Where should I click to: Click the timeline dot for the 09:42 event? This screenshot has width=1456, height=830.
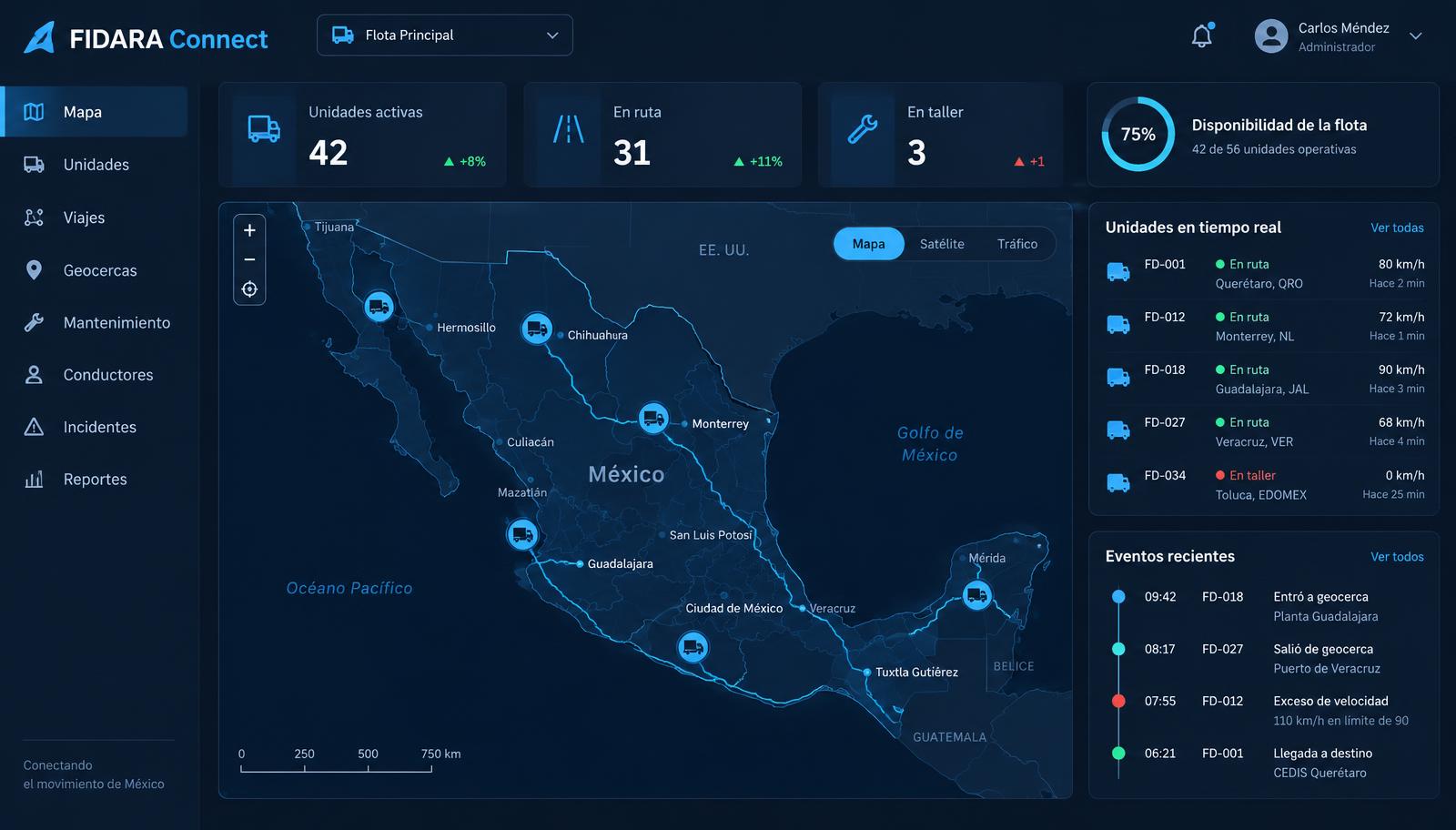point(1118,597)
